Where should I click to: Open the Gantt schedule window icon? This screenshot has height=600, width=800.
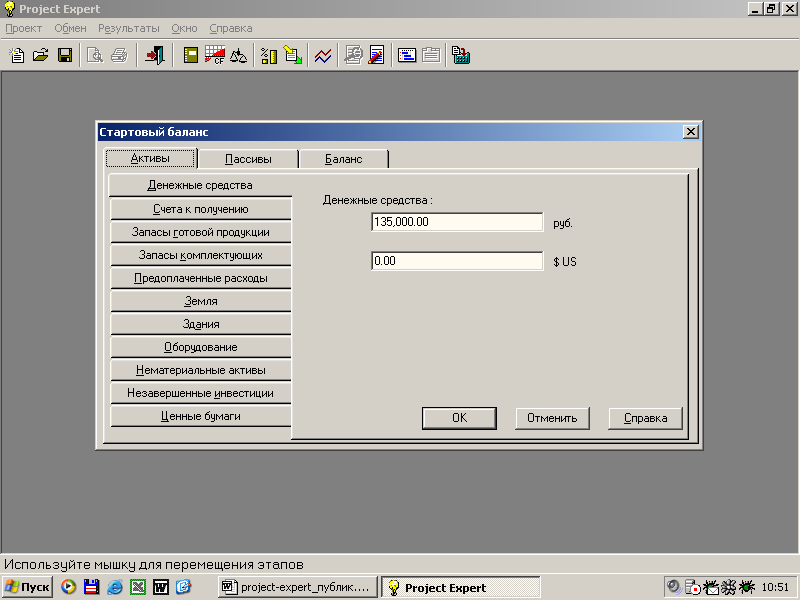coord(407,55)
